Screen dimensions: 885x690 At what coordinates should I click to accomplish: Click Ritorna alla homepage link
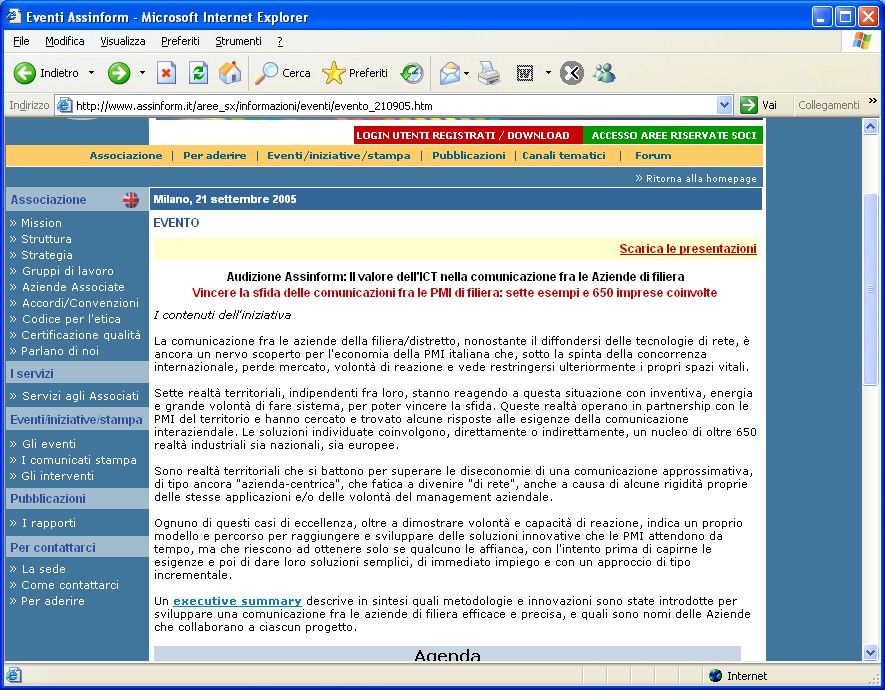point(696,178)
